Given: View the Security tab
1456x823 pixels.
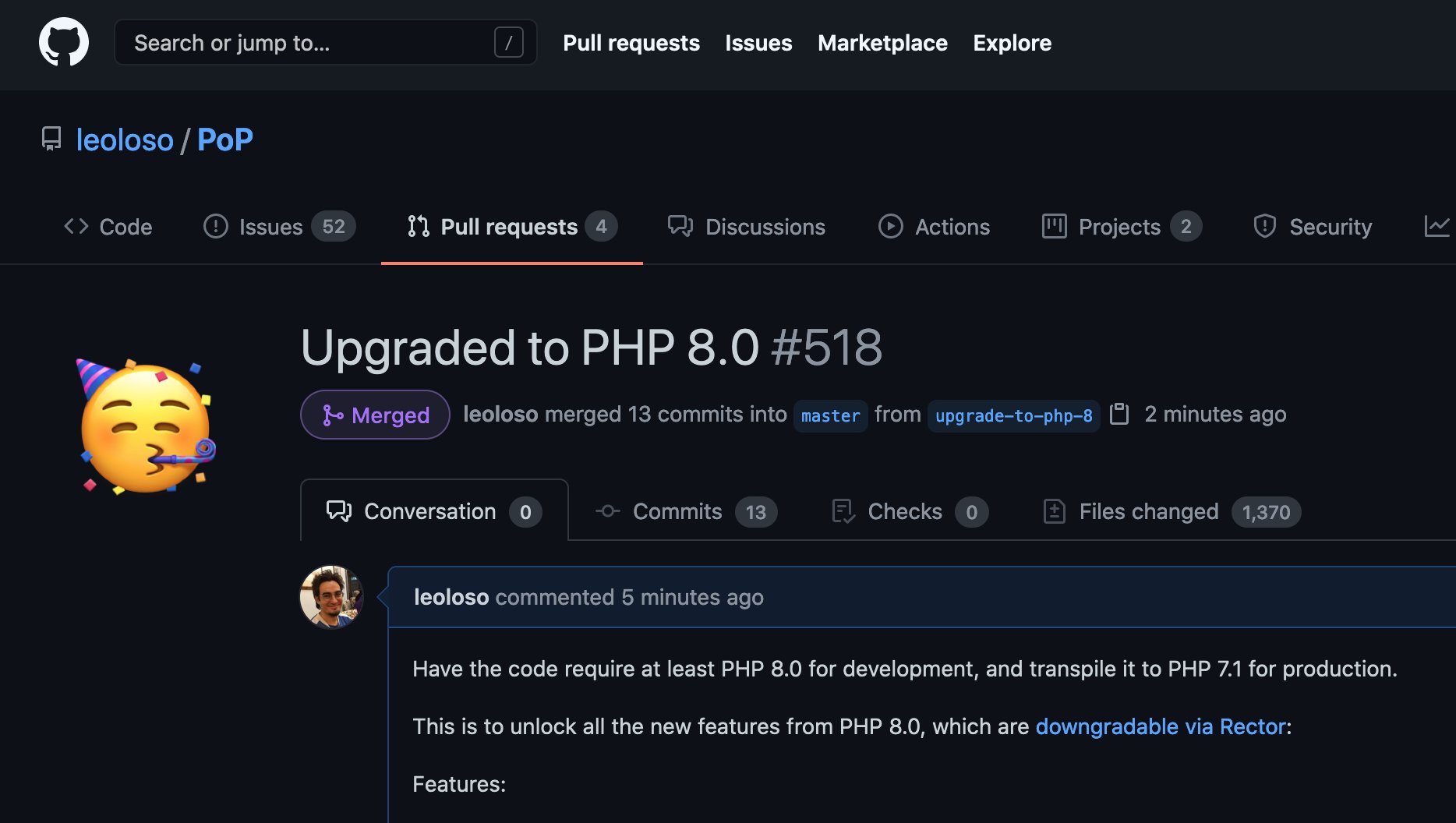Looking at the screenshot, I should (1313, 227).
